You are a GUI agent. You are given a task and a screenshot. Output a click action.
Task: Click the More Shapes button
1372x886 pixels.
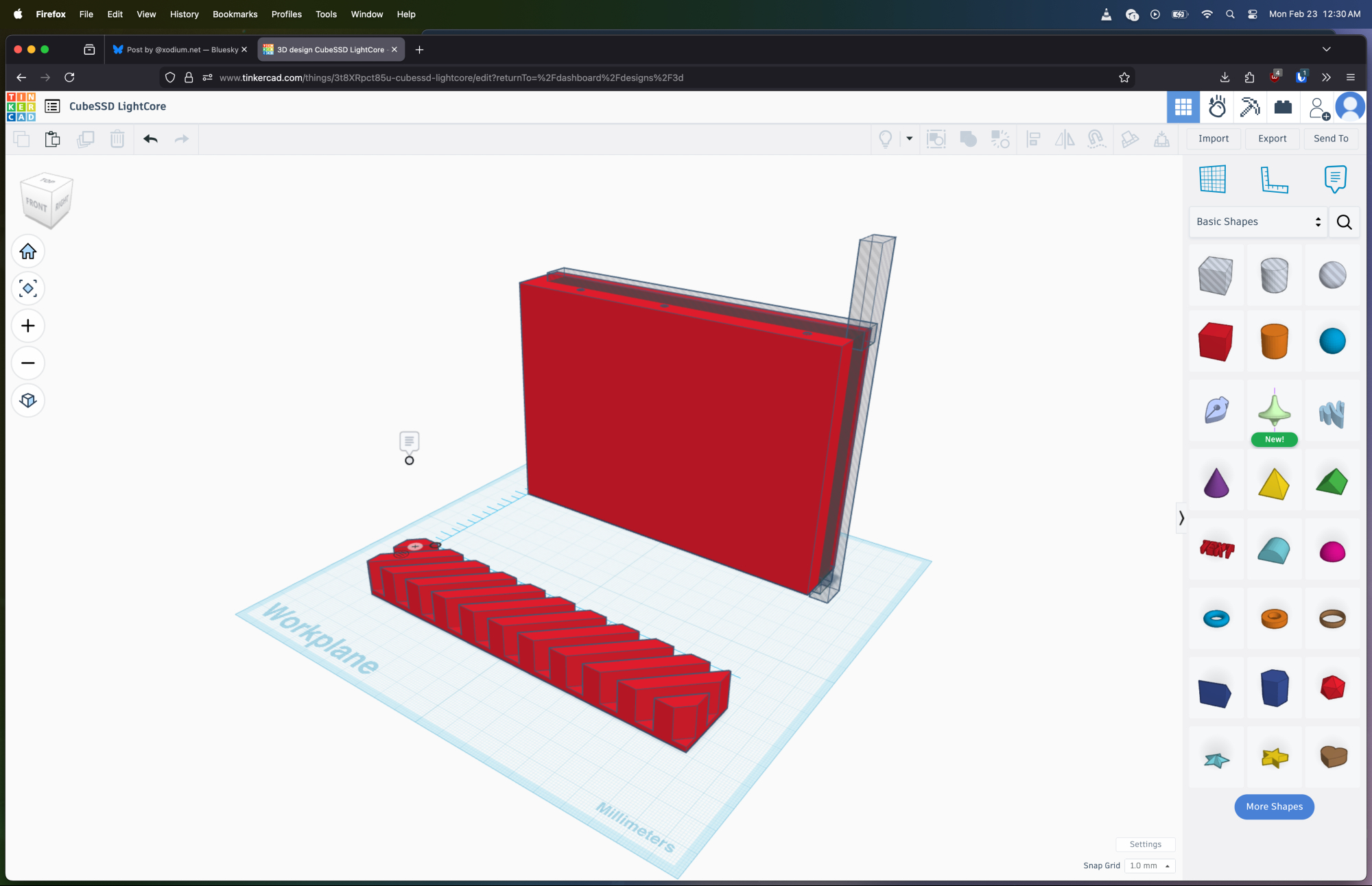click(x=1274, y=806)
